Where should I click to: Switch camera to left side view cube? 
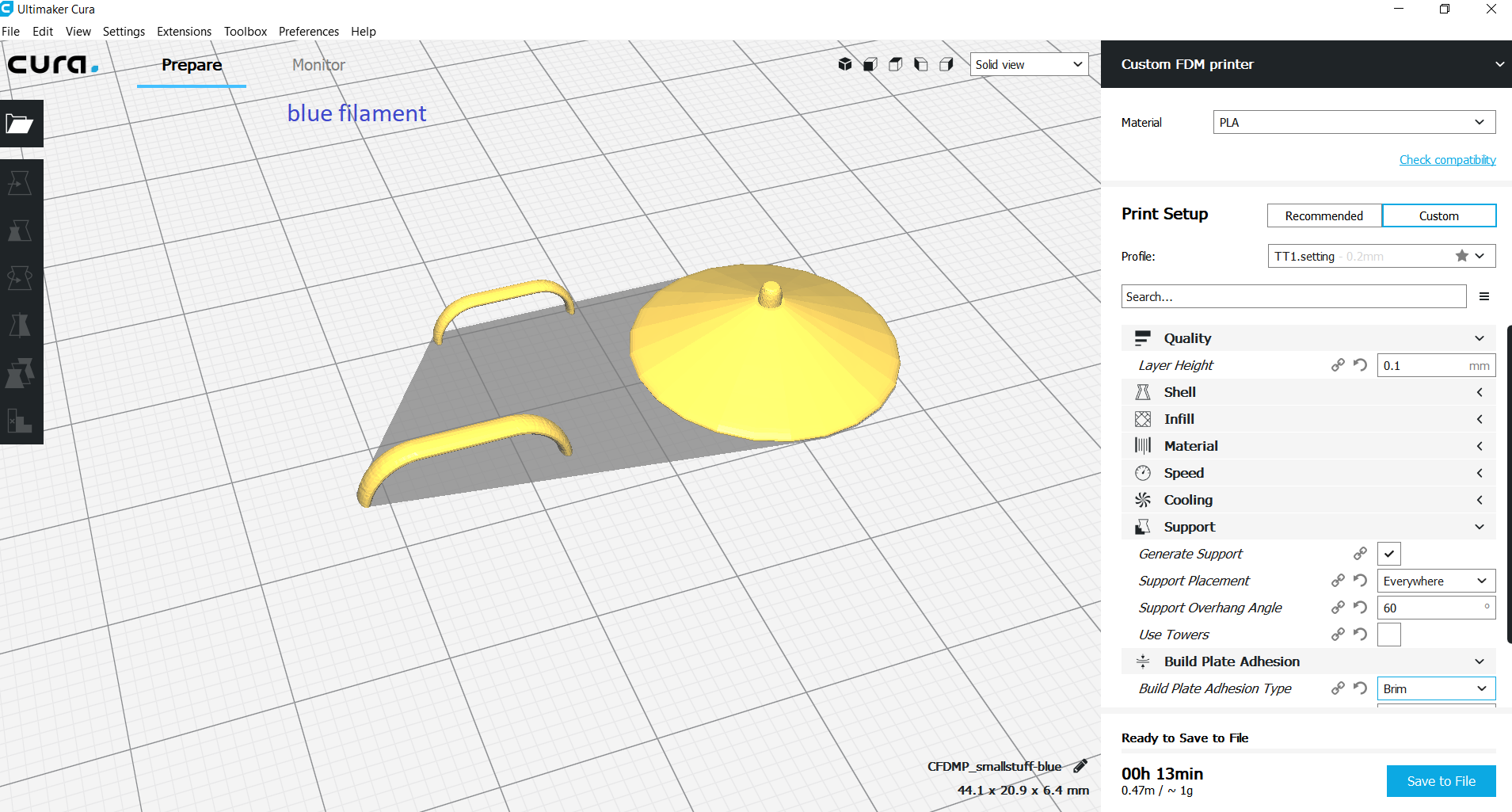[921, 64]
